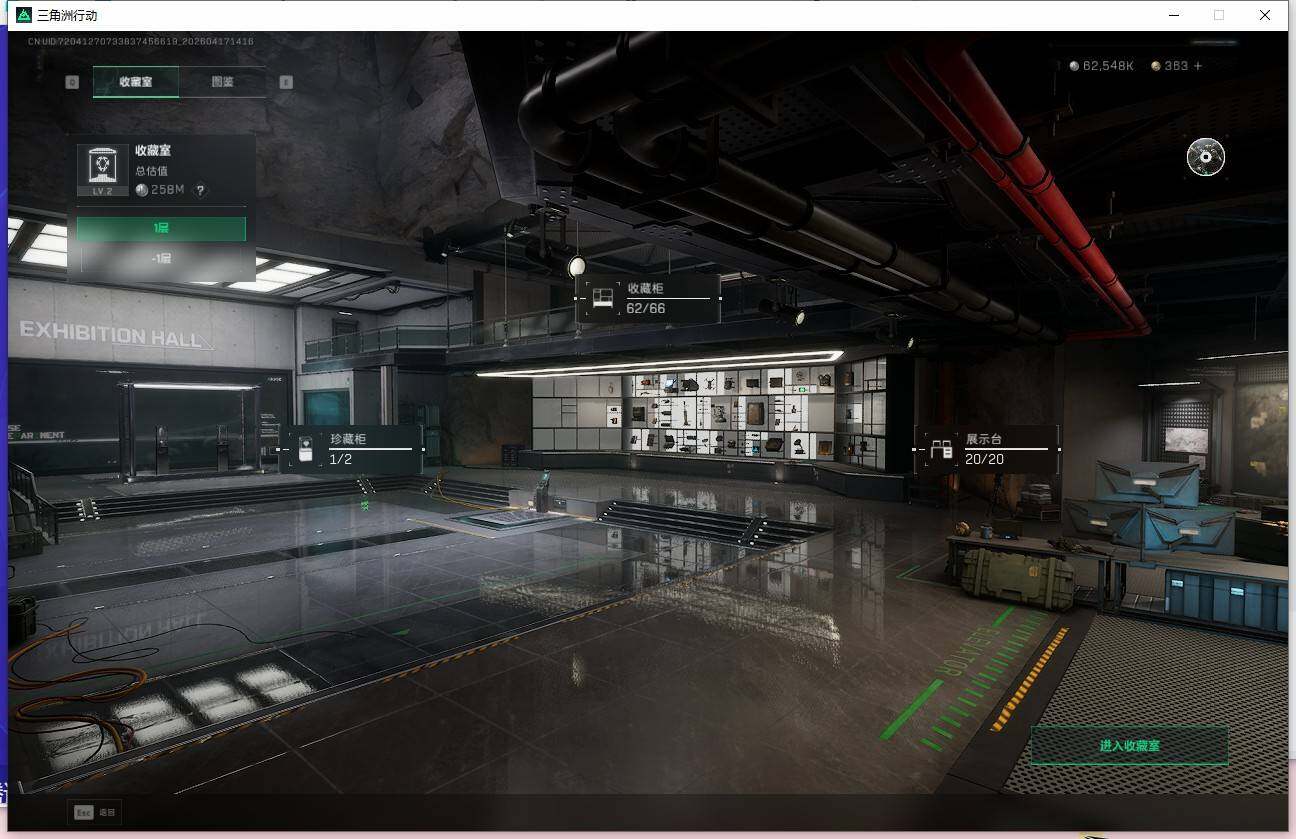Open the 图鉴 tab
The width and height of the screenshot is (1296, 839).
tap(222, 82)
